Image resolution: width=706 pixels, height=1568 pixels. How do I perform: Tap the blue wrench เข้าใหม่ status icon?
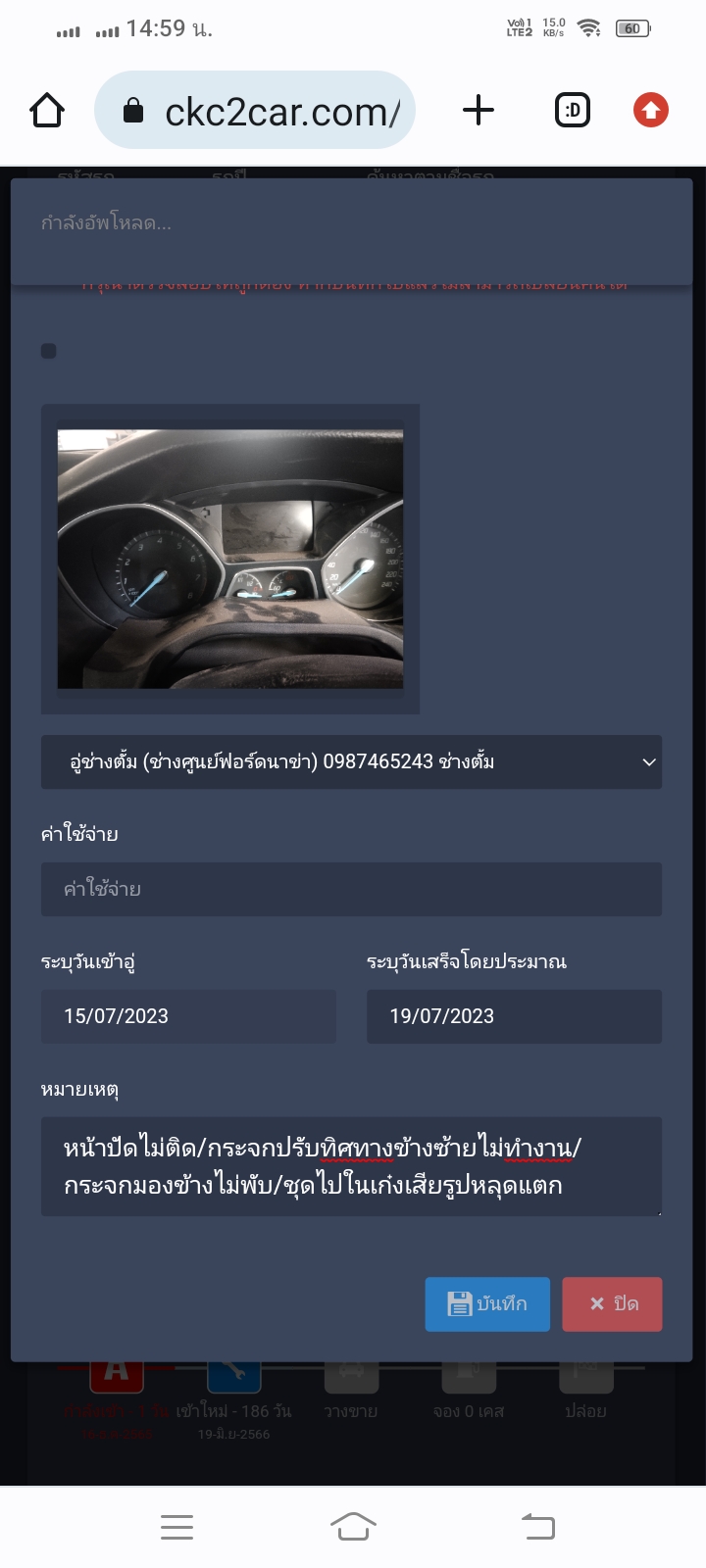click(233, 1372)
